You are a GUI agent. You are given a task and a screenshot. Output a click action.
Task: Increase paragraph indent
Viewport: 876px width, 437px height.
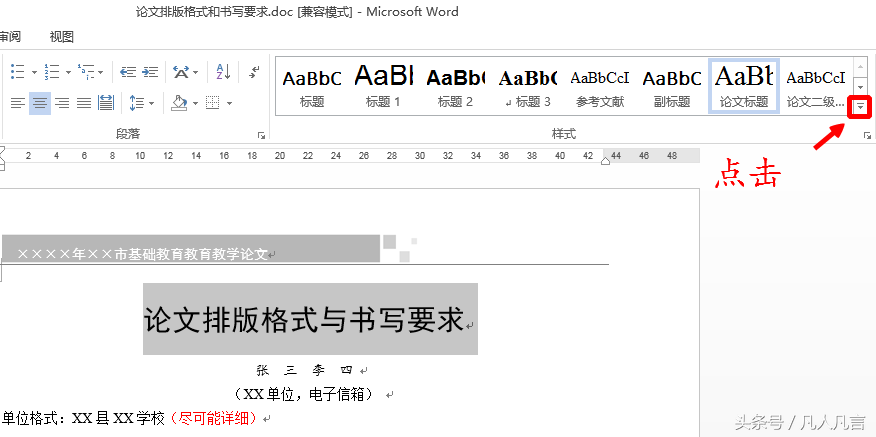click(x=150, y=72)
